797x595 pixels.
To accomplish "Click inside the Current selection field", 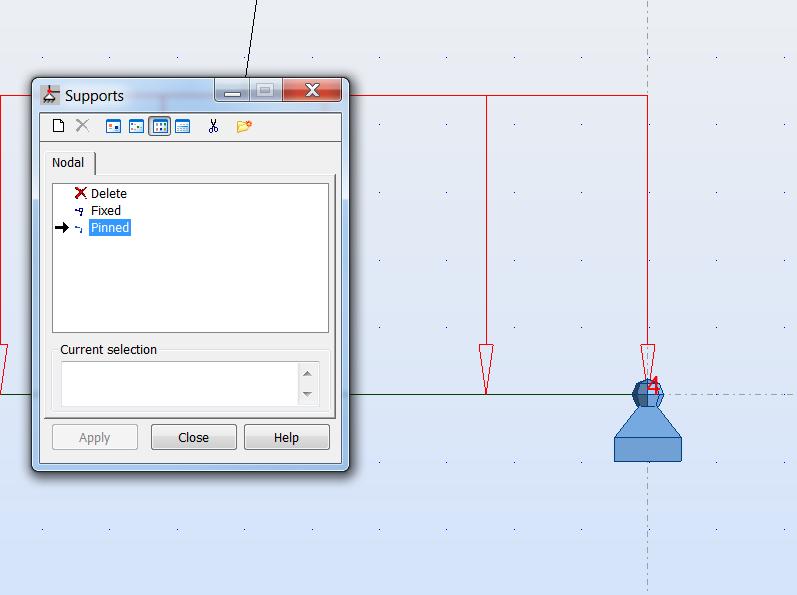I will coord(179,384).
